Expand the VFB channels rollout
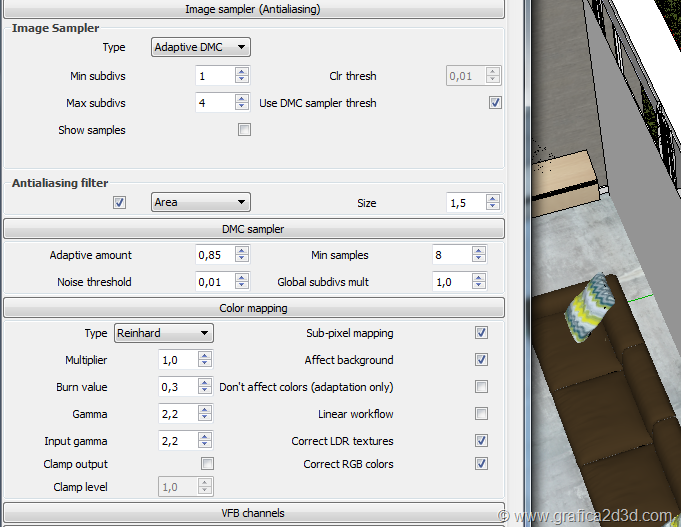Viewport: 681px width, 527px height. (x=254, y=513)
